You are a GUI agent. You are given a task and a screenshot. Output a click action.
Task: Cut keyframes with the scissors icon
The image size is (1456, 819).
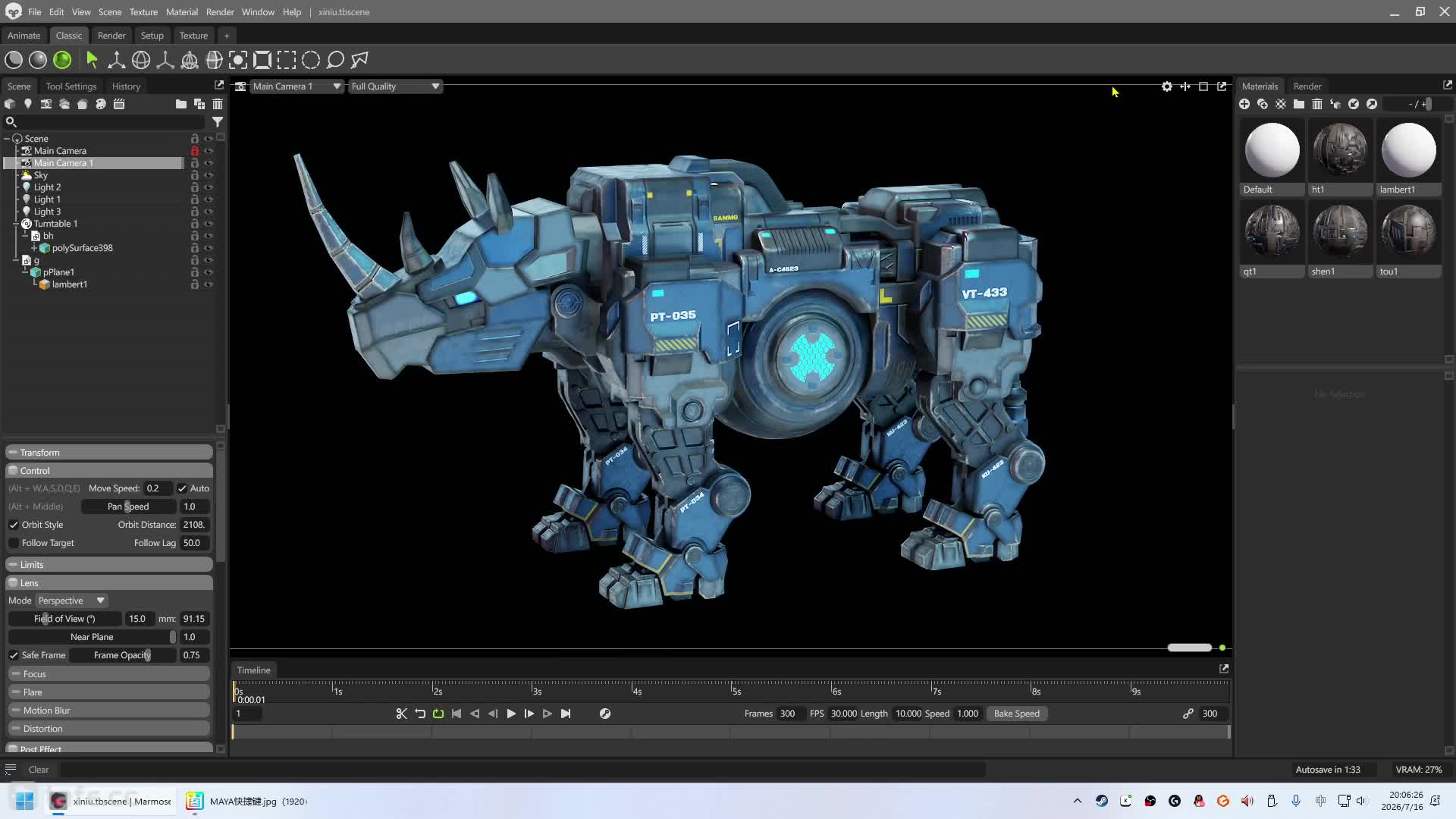point(402,714)
